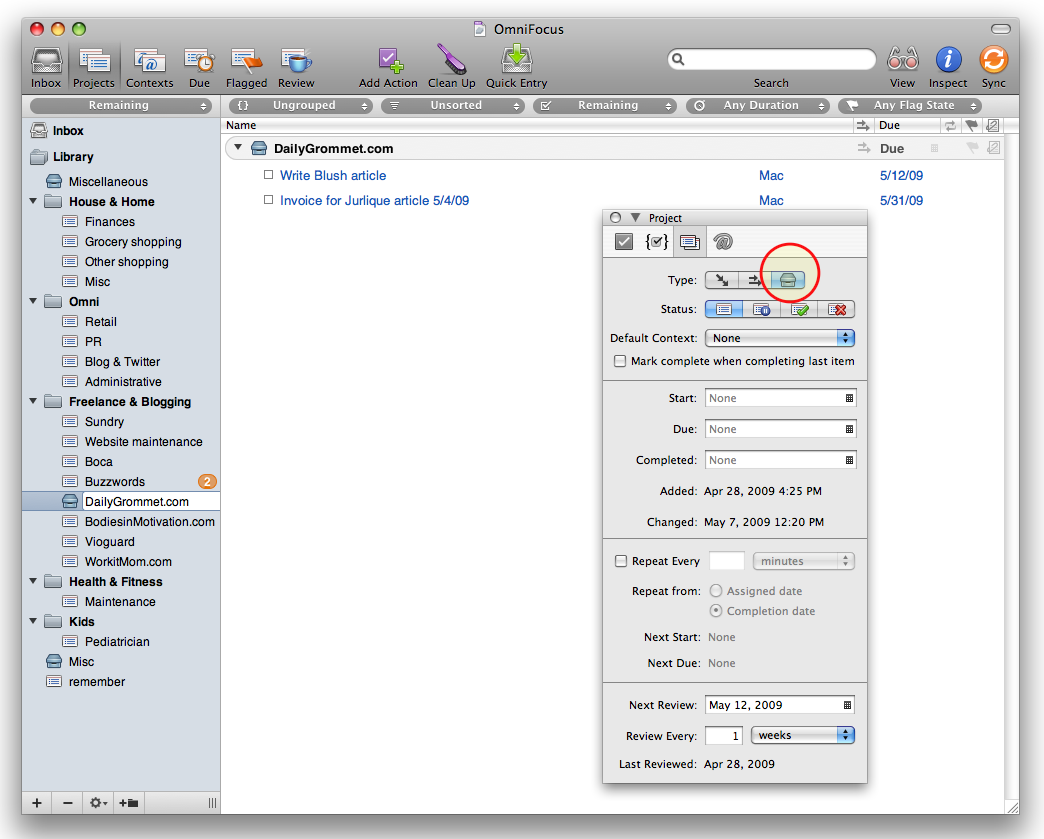Open the Ungrouped grouping dropdown
Viewport: 1044px width, 839px height.
pos(300,106)
